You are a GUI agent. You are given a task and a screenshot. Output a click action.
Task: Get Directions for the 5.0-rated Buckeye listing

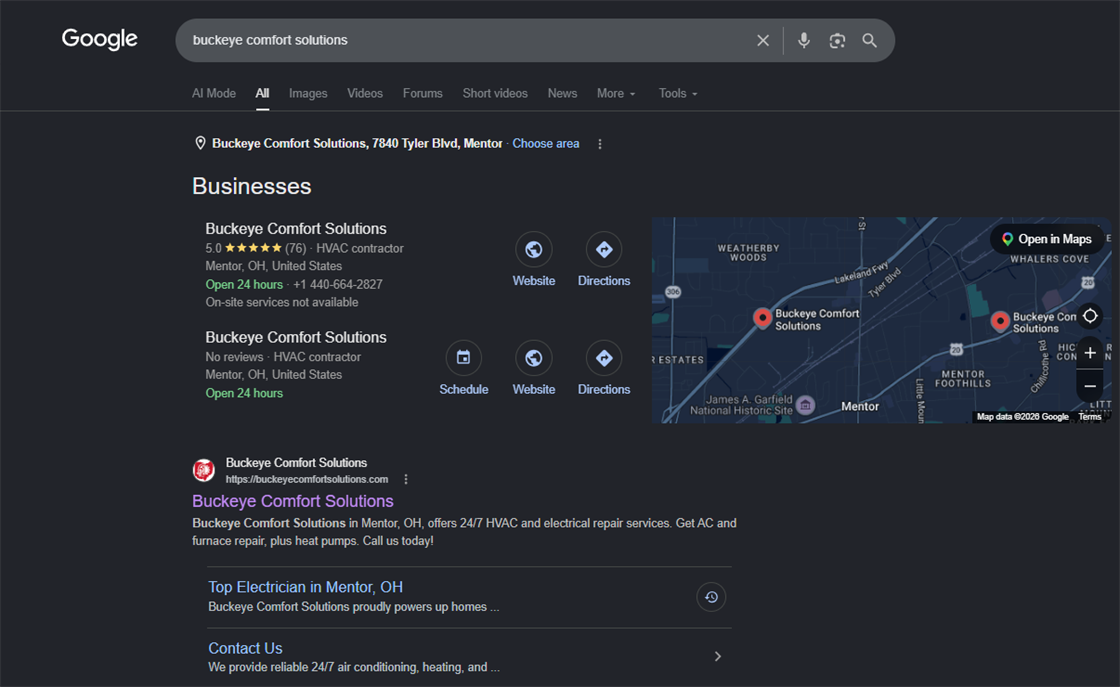click(604, 260)
